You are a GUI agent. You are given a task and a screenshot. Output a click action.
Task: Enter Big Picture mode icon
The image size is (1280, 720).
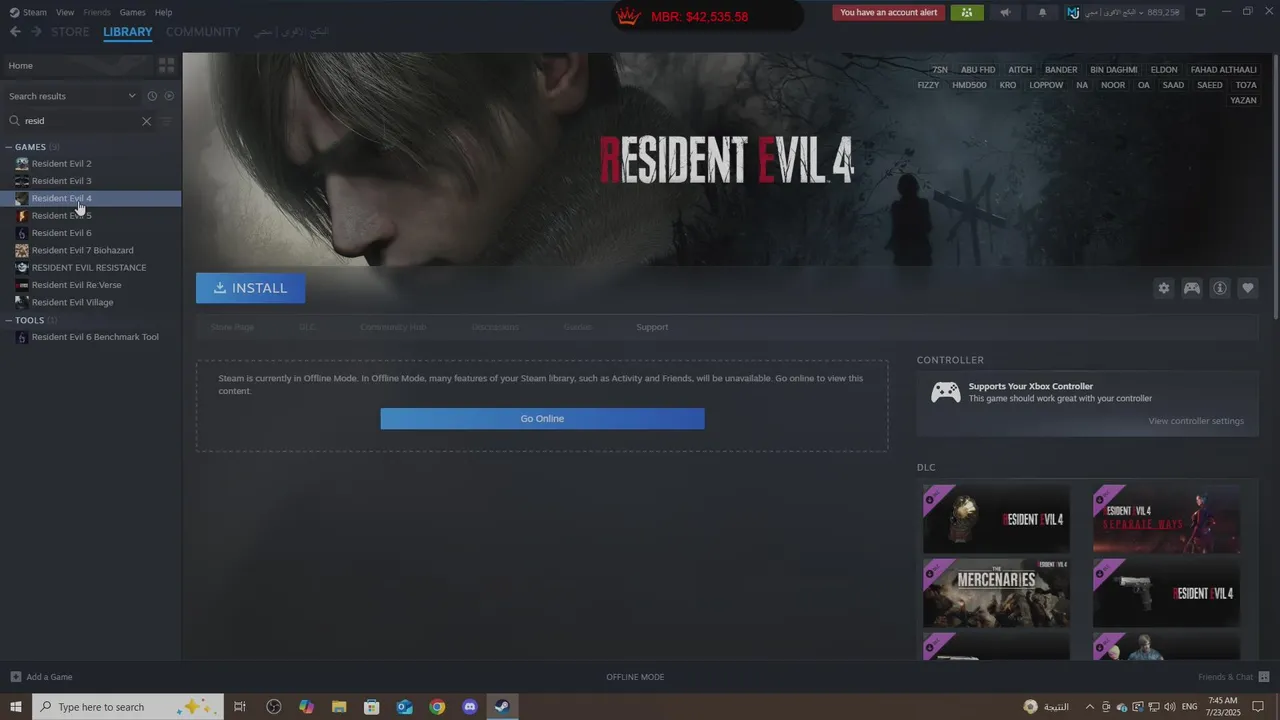point(1200,12)
